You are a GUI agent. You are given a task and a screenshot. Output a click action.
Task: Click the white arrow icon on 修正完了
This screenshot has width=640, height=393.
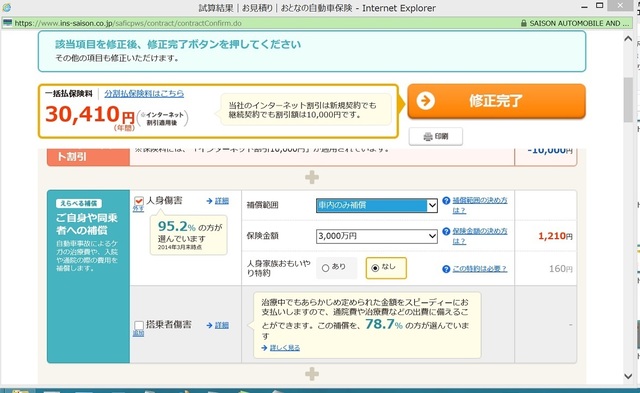click(x=426, y=100)
